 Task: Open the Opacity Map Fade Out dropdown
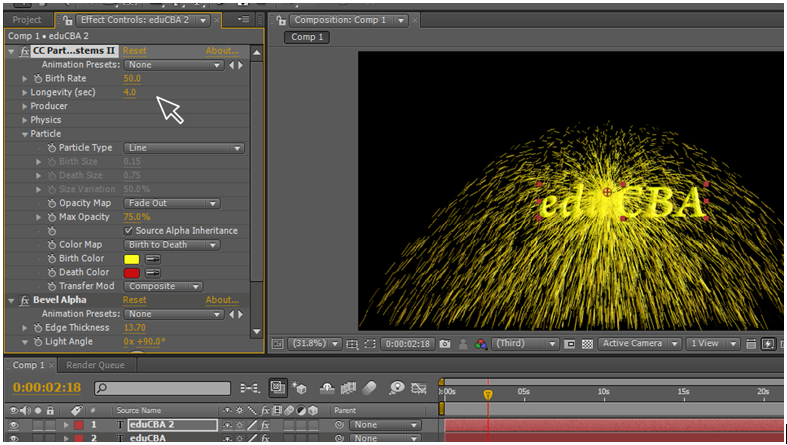point(172,203)
